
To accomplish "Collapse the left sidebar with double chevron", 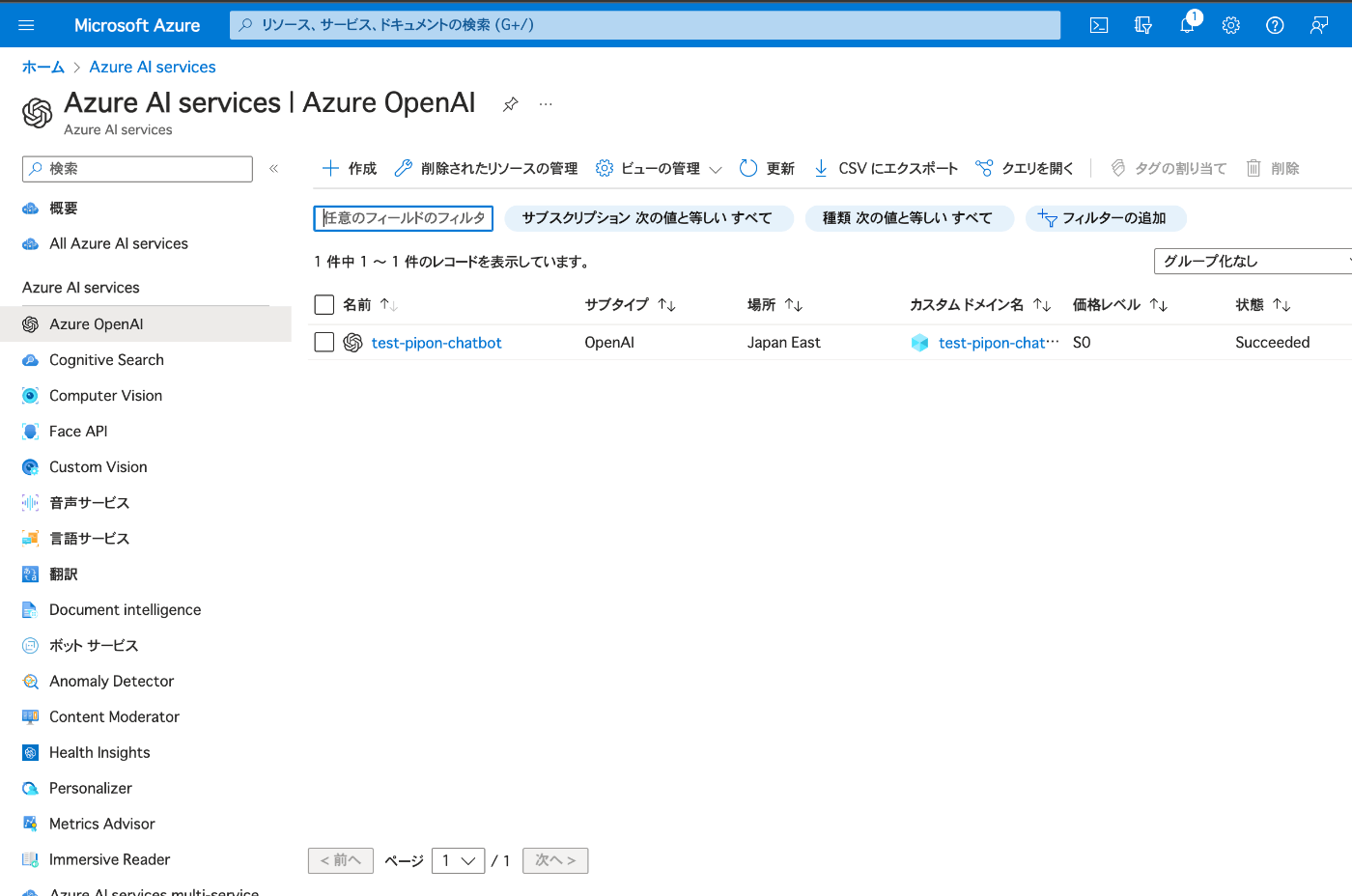I will point(274,168).
